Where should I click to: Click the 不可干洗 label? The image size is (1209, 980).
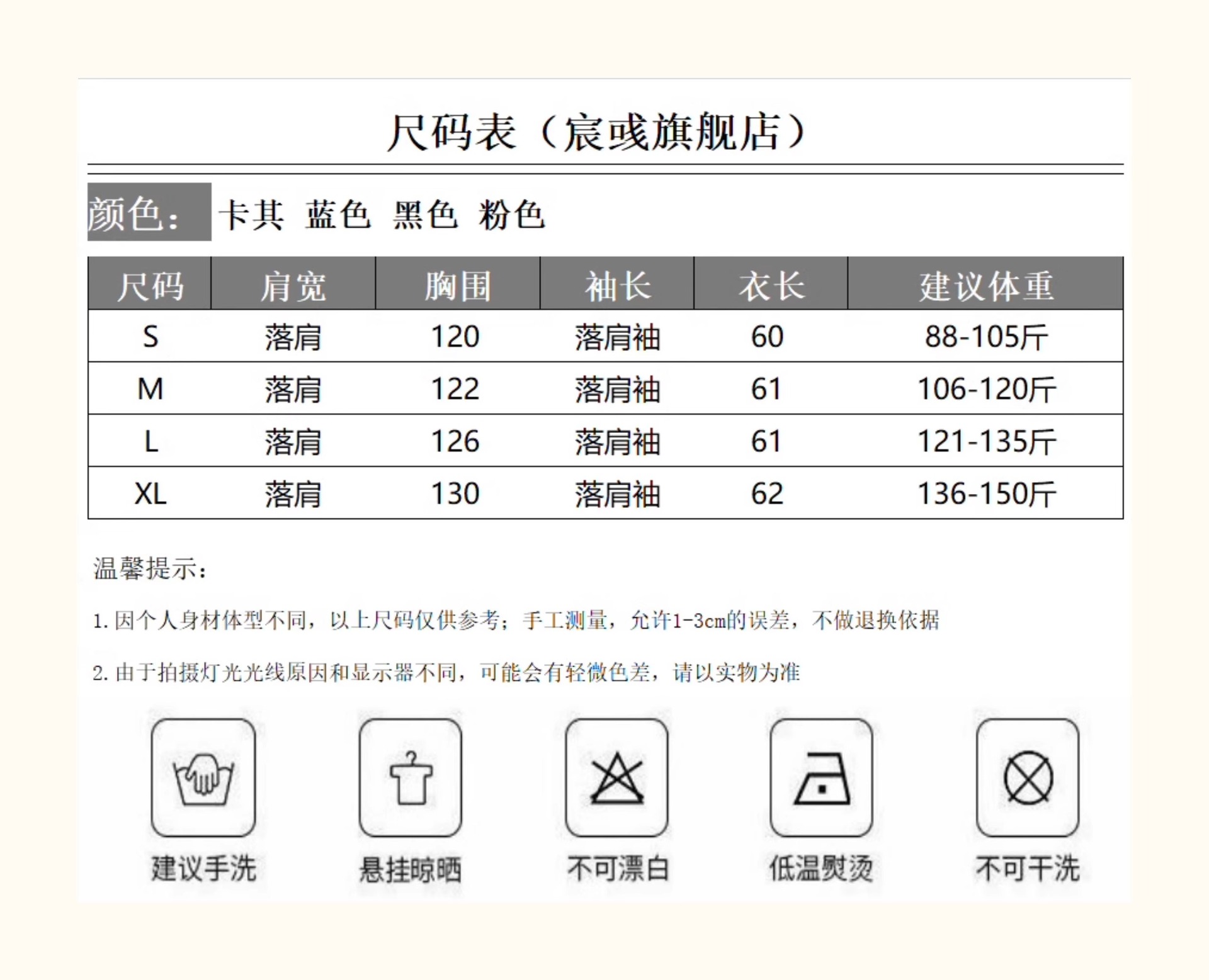coord(1028,869)
